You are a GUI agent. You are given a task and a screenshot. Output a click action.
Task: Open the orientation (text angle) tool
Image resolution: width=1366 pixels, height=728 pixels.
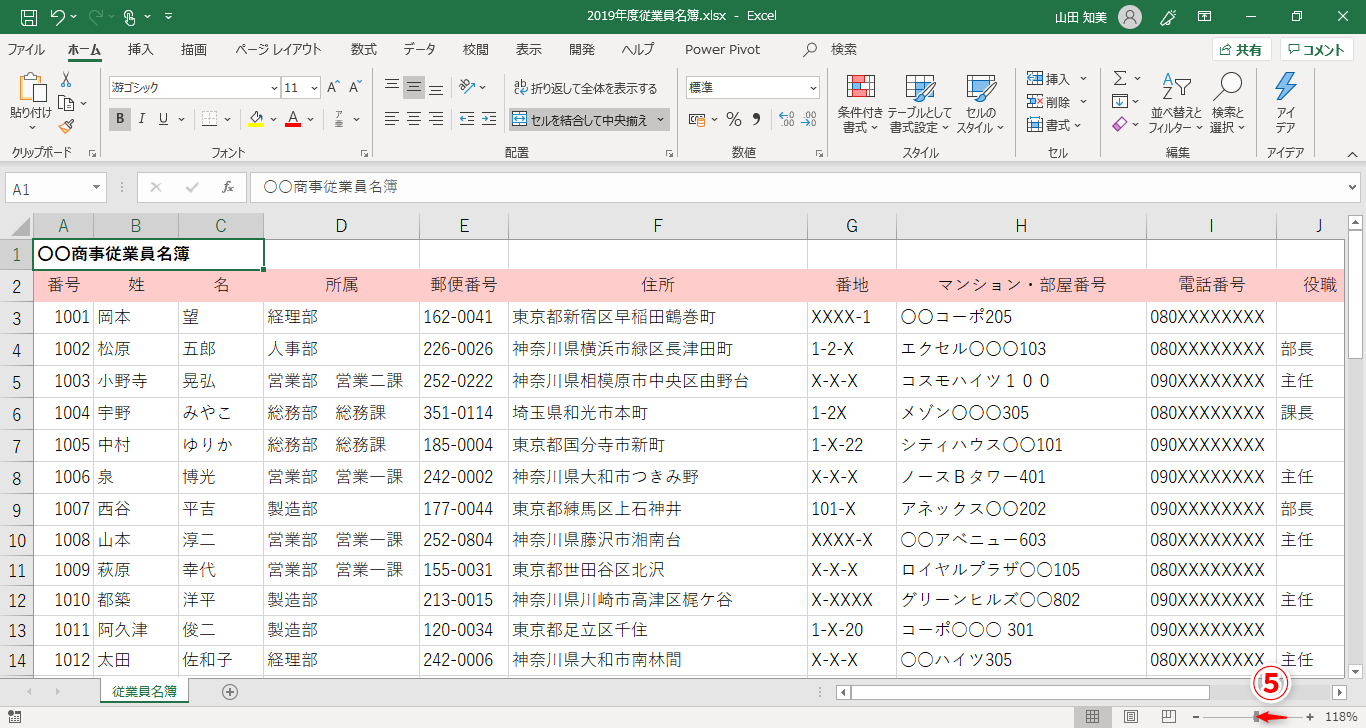468,87
